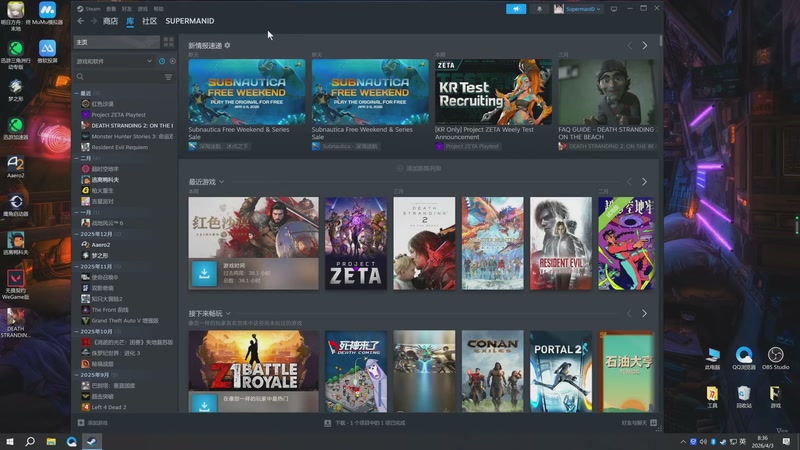Open Resident Evil cover in recent games
The height and width of the screenshot is (450, 800).
pyautogui.click(x=561, y=243)
